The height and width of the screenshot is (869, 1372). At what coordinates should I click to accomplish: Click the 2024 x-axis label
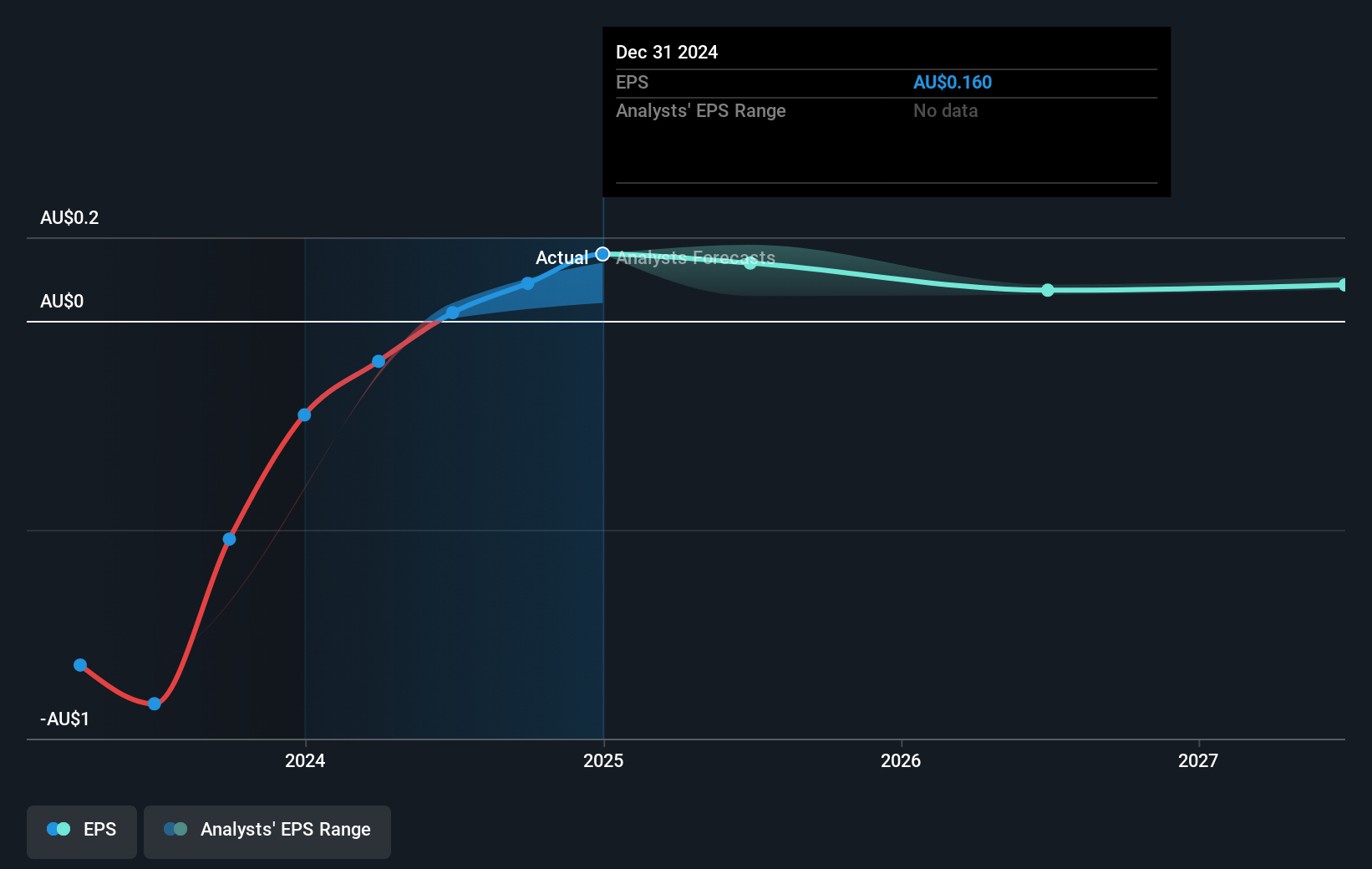click(x=305, y=760)
